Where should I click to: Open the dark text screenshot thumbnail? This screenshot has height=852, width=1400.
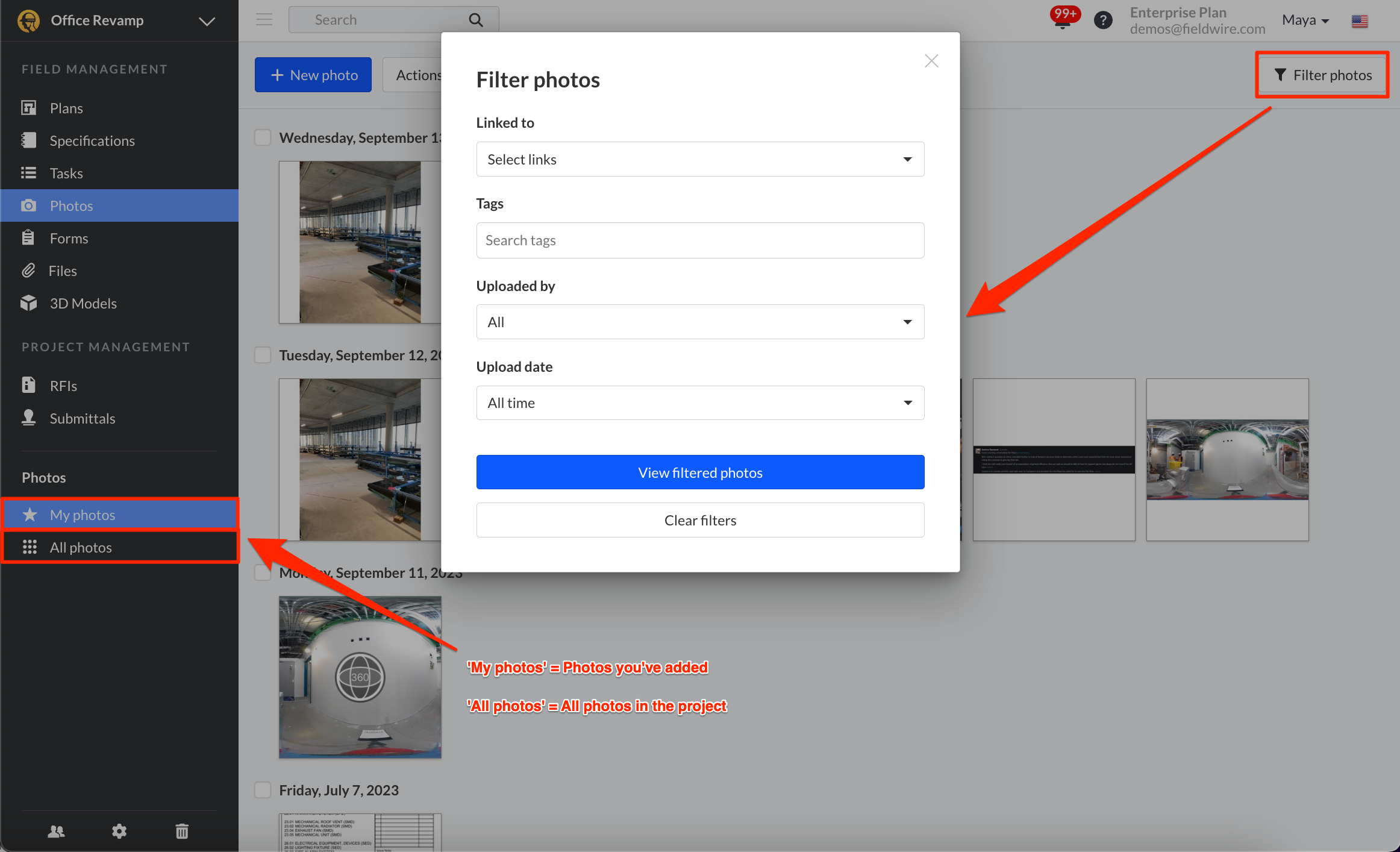pyautogui.click(x=1054, y=460)
